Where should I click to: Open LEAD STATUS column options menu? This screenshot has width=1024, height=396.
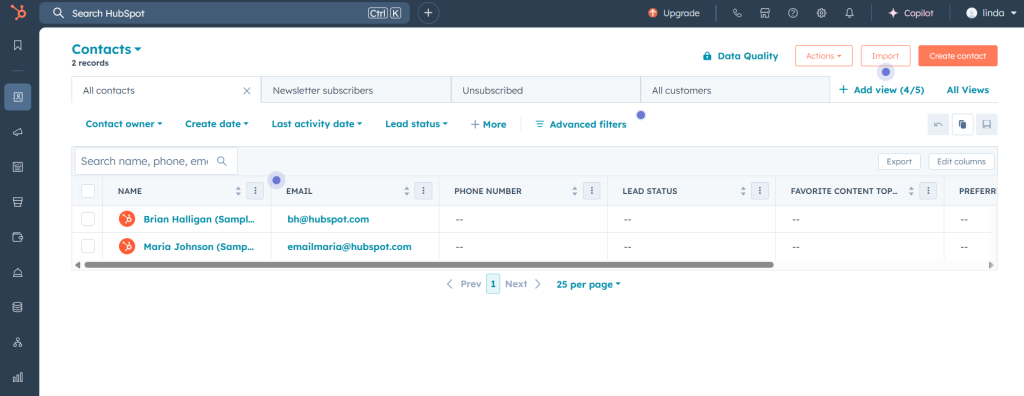click(x=760, y=191)
